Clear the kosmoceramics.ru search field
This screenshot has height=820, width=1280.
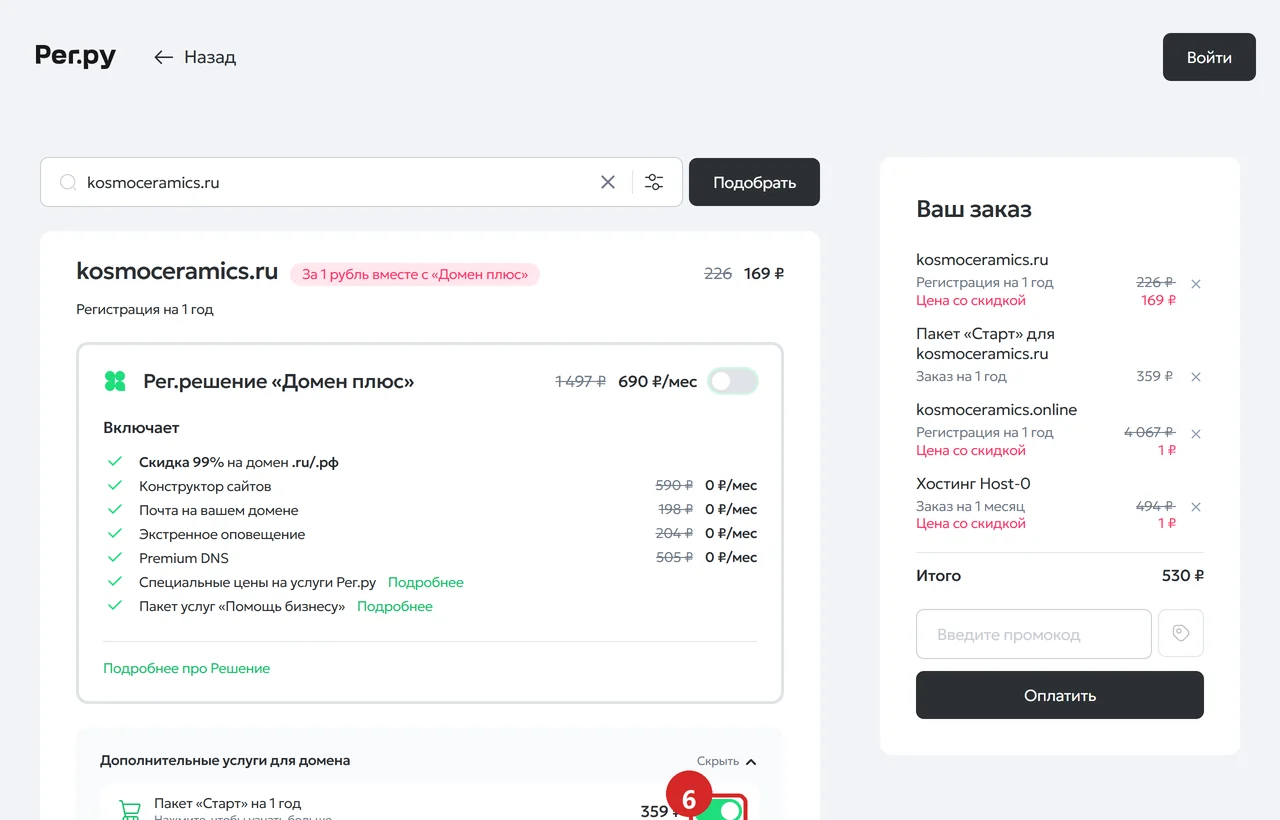608,182
